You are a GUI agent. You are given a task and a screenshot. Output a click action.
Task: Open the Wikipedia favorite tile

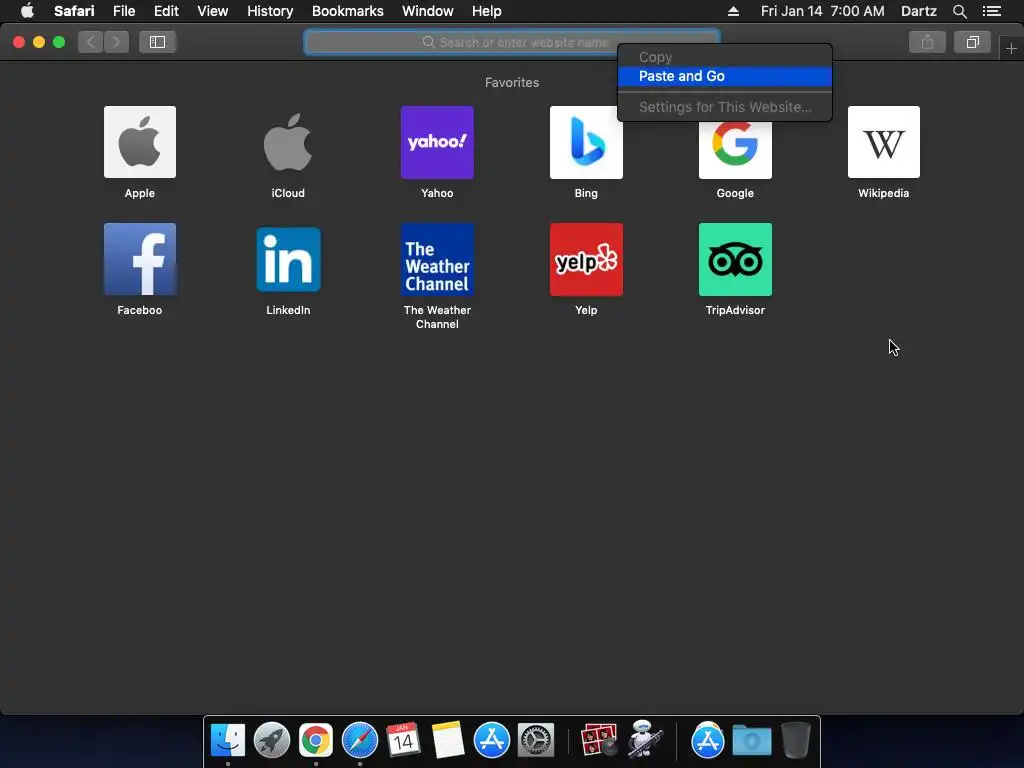tap(884, 142)
